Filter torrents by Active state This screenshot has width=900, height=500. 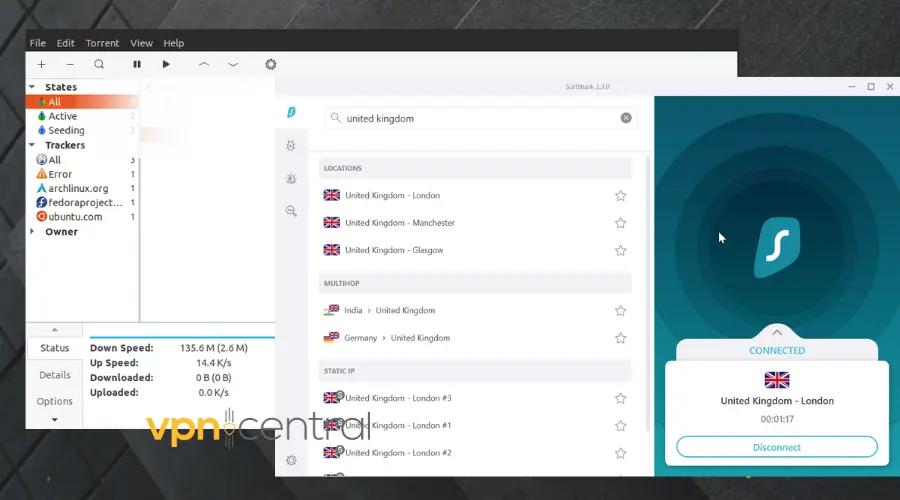tap(82, 116)
